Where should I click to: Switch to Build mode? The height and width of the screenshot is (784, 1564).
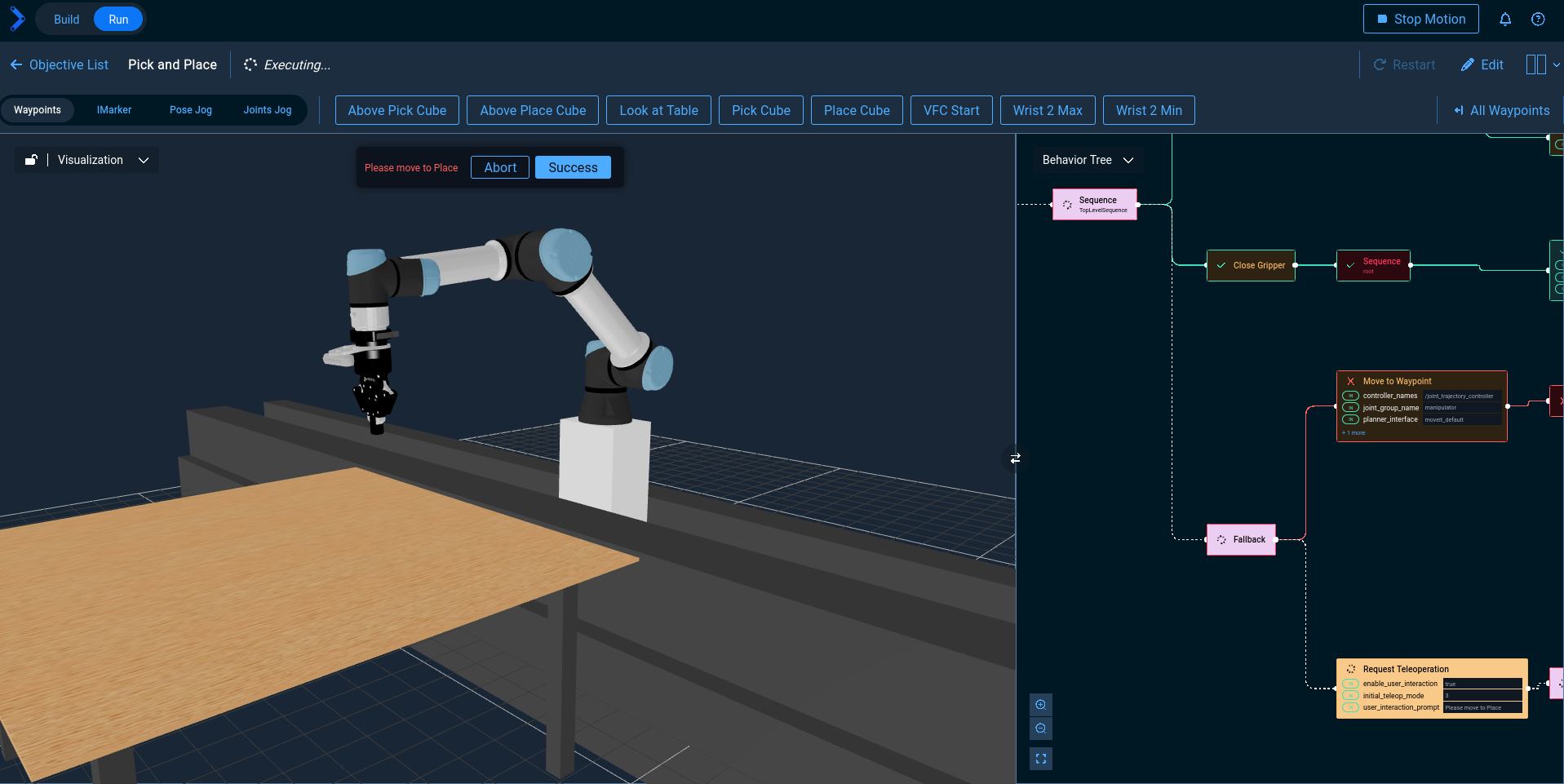(x=67, y=20)
